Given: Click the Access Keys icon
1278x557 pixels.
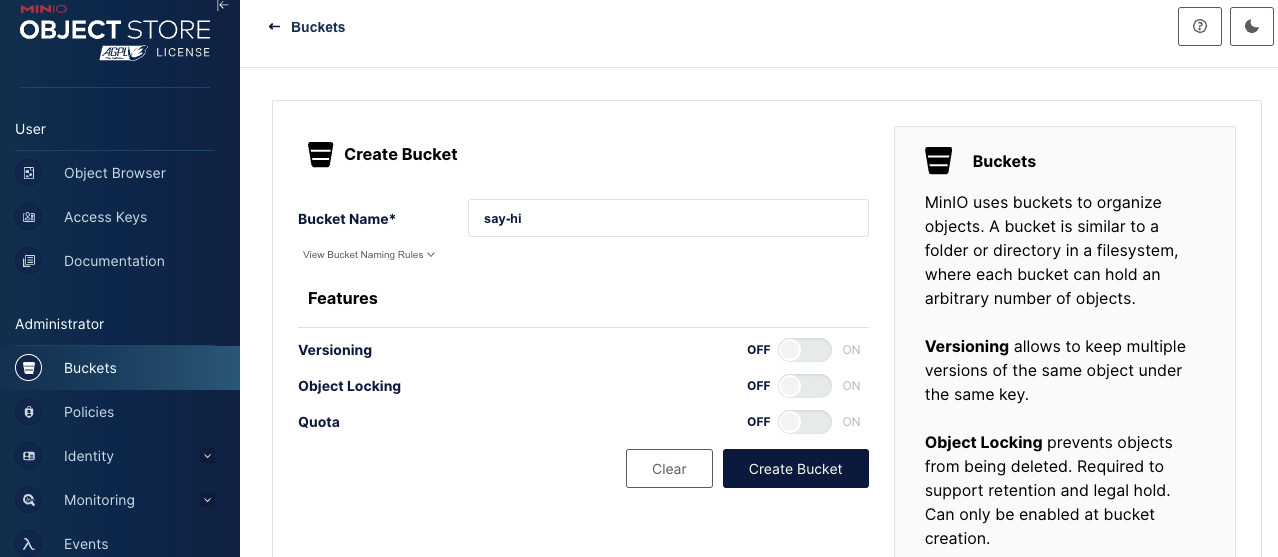Looking at the screenshot, I should point(29,217).
